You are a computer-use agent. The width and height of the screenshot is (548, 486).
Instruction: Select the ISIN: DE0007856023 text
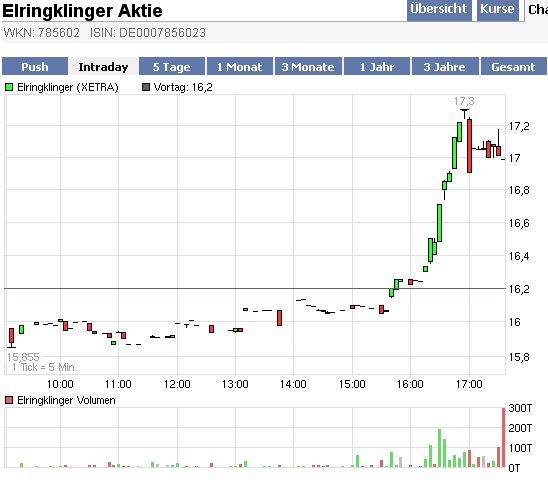(x=148, y=33)
